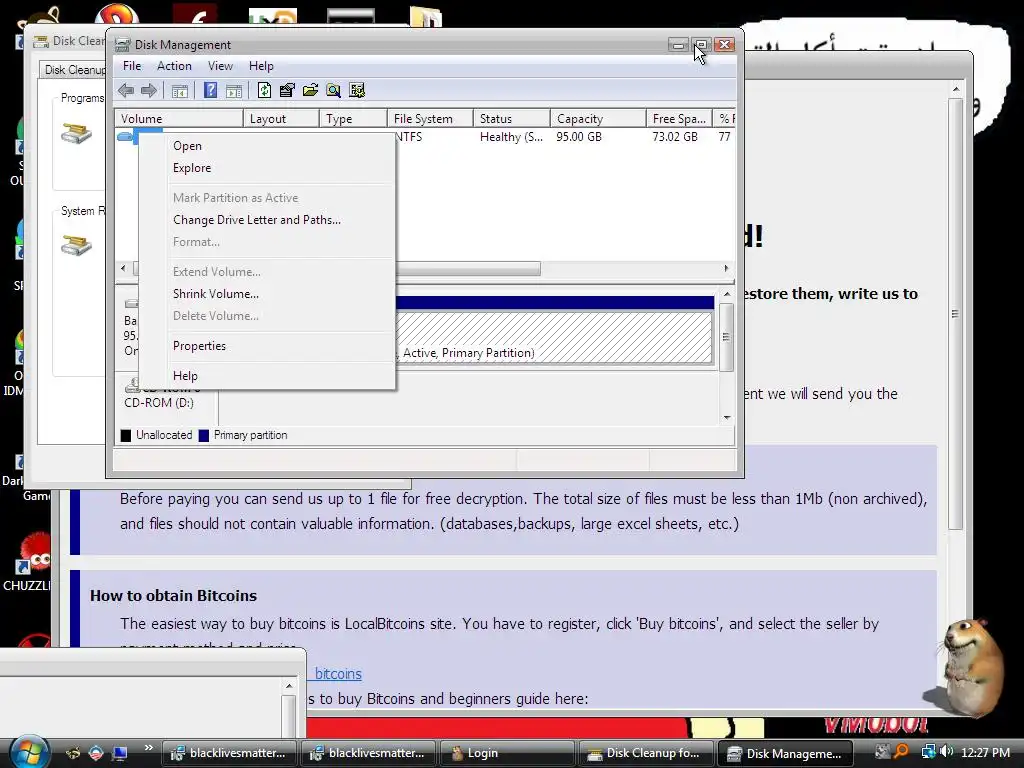This screenshot has height=768, width=1024.
Task: Click up arrow of ransom note scrollbar
Action: click(955, 89)
